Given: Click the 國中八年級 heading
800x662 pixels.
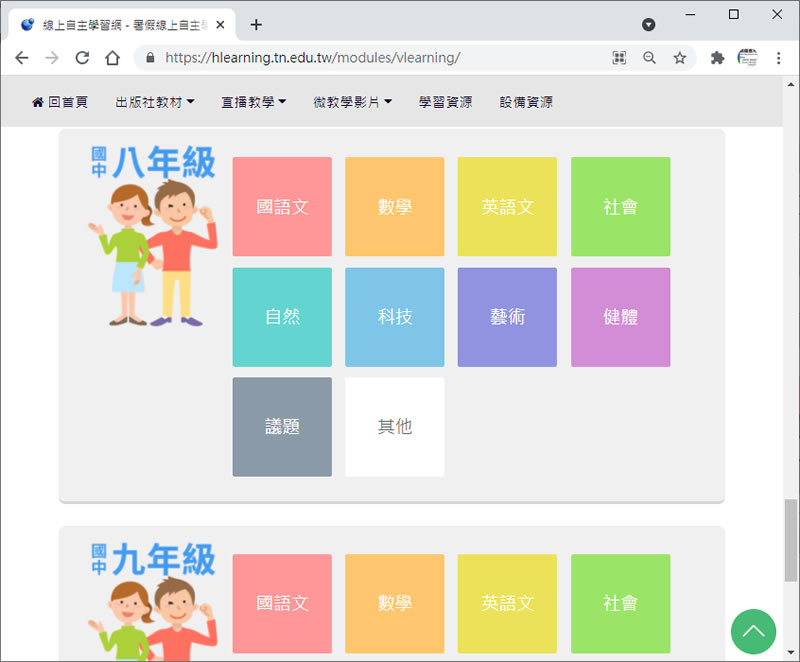Looking at the screenshot, I should (153, 162).
